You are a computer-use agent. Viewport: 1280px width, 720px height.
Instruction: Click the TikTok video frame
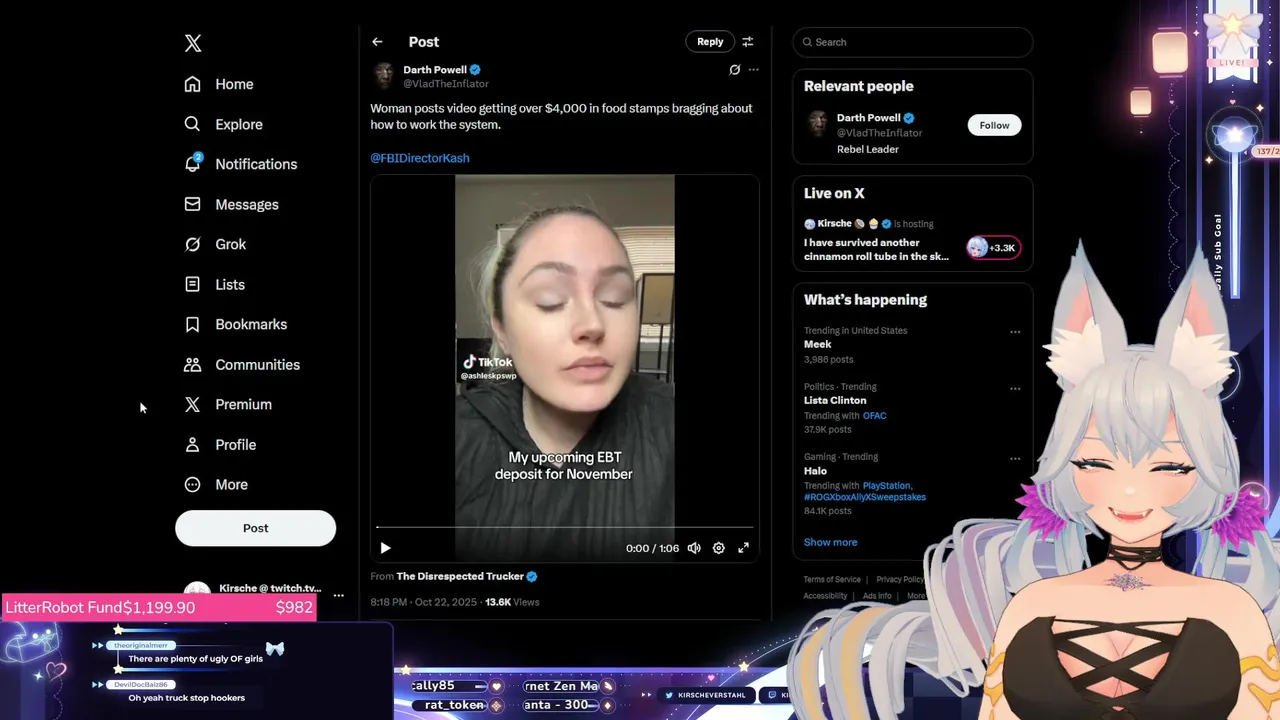[x=565, y=368]
